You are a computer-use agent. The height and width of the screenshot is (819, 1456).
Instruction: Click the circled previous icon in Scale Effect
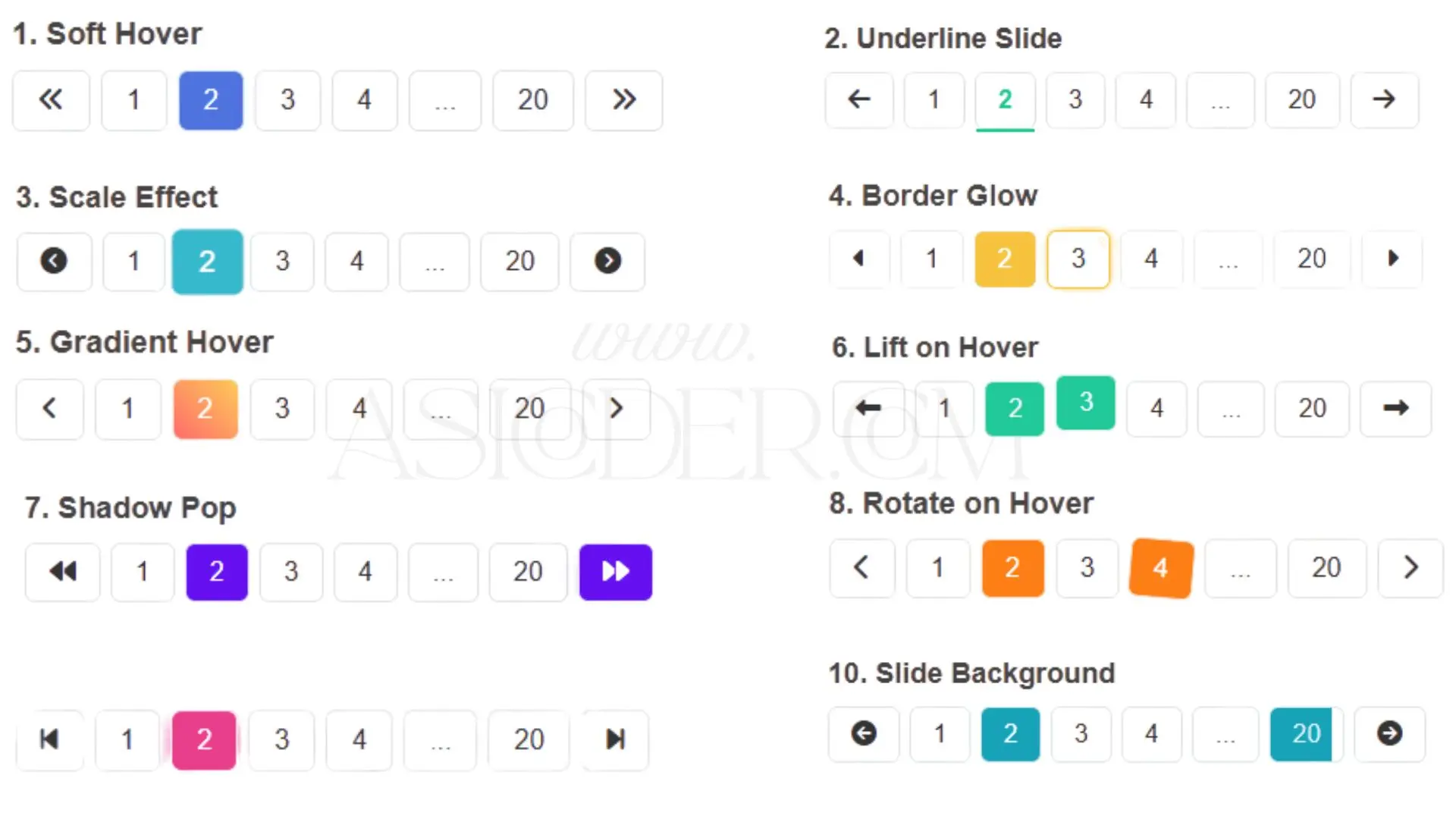pyautogui.click(x=54, y=262)
